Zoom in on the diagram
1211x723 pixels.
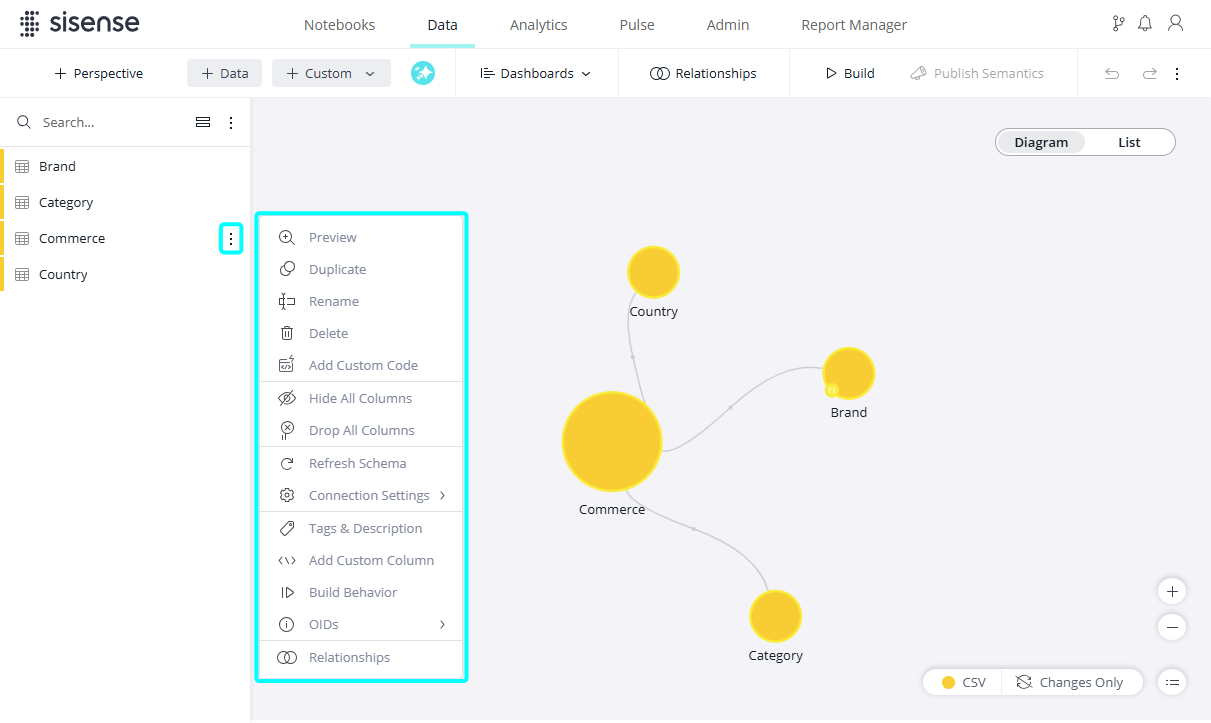[1172, 591]
